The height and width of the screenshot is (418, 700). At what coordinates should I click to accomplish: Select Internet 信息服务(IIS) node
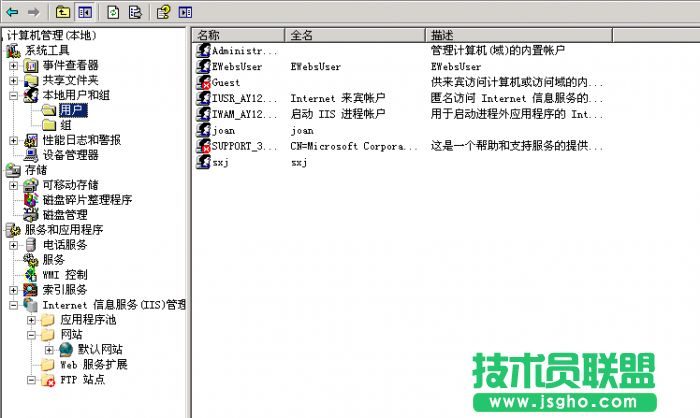tap(114, 305)
